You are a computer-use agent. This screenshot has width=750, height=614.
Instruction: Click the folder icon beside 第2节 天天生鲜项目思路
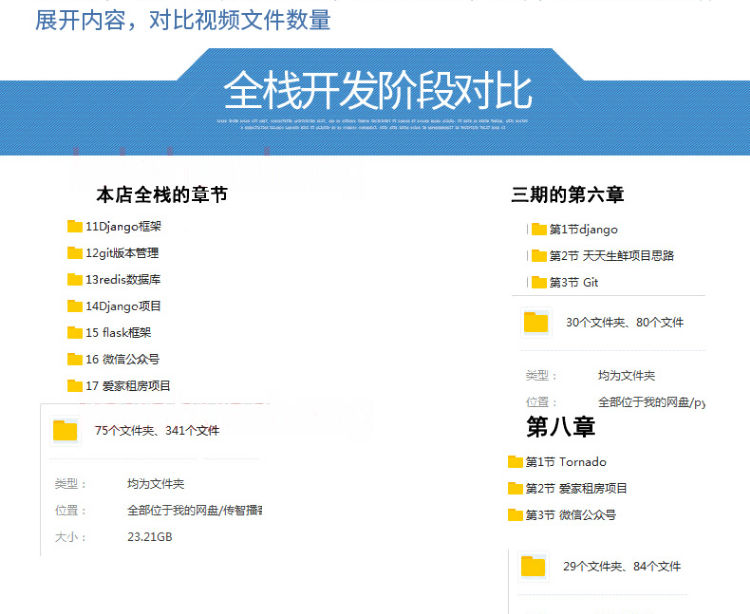point(539,256)
